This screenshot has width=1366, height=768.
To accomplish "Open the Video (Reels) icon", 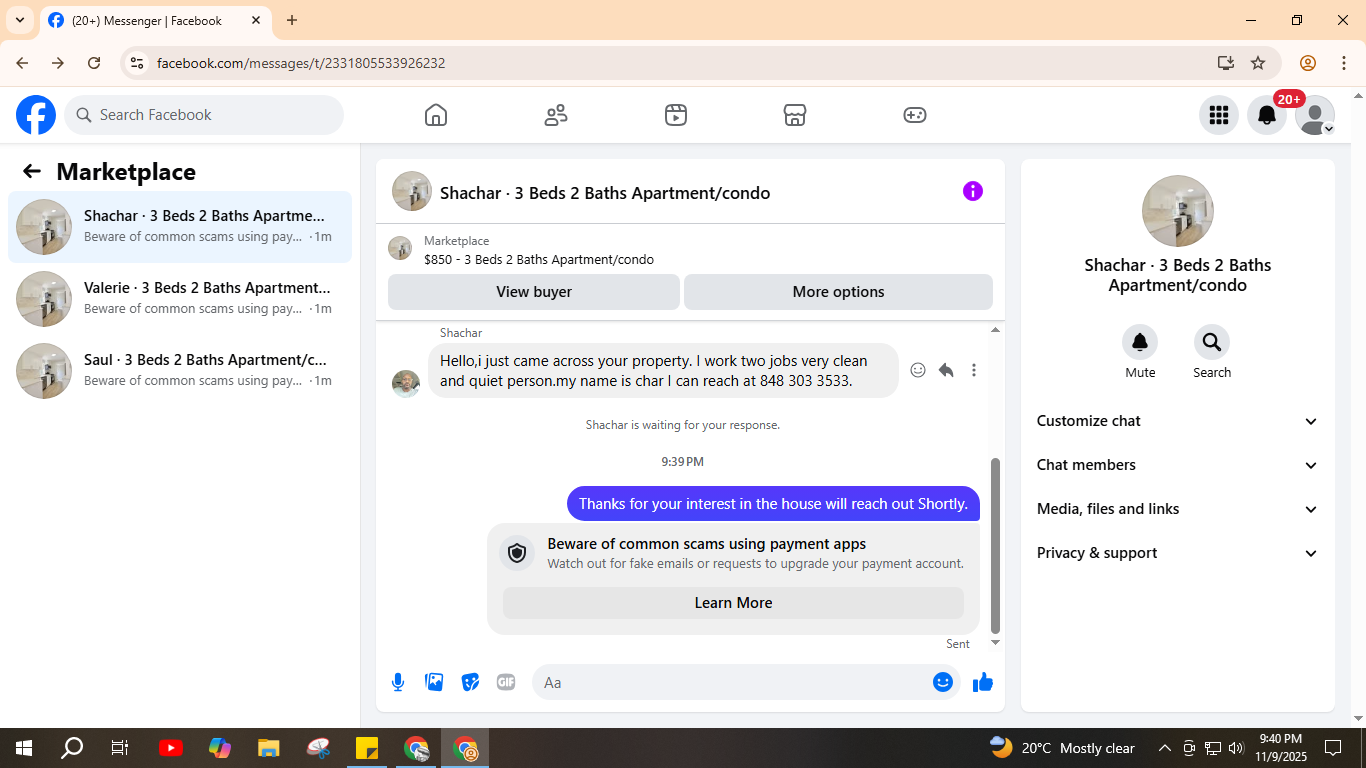I will 676,115.
